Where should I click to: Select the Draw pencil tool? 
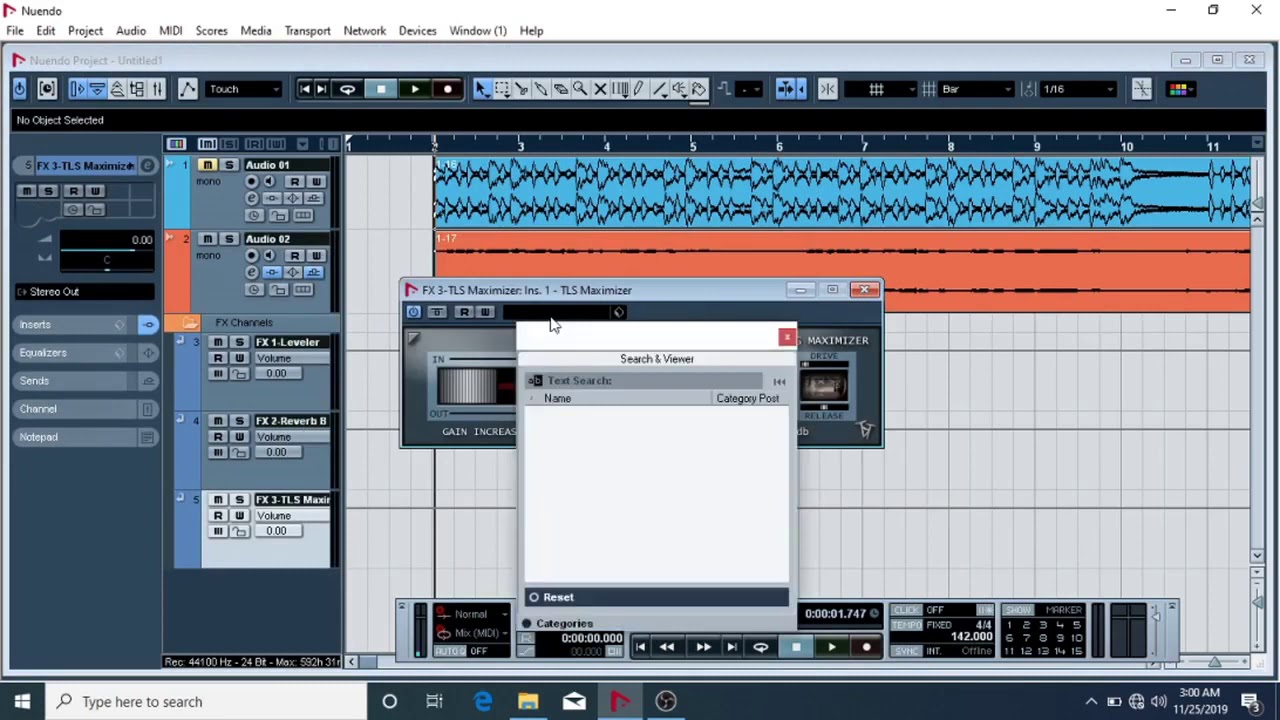(639, 89)
